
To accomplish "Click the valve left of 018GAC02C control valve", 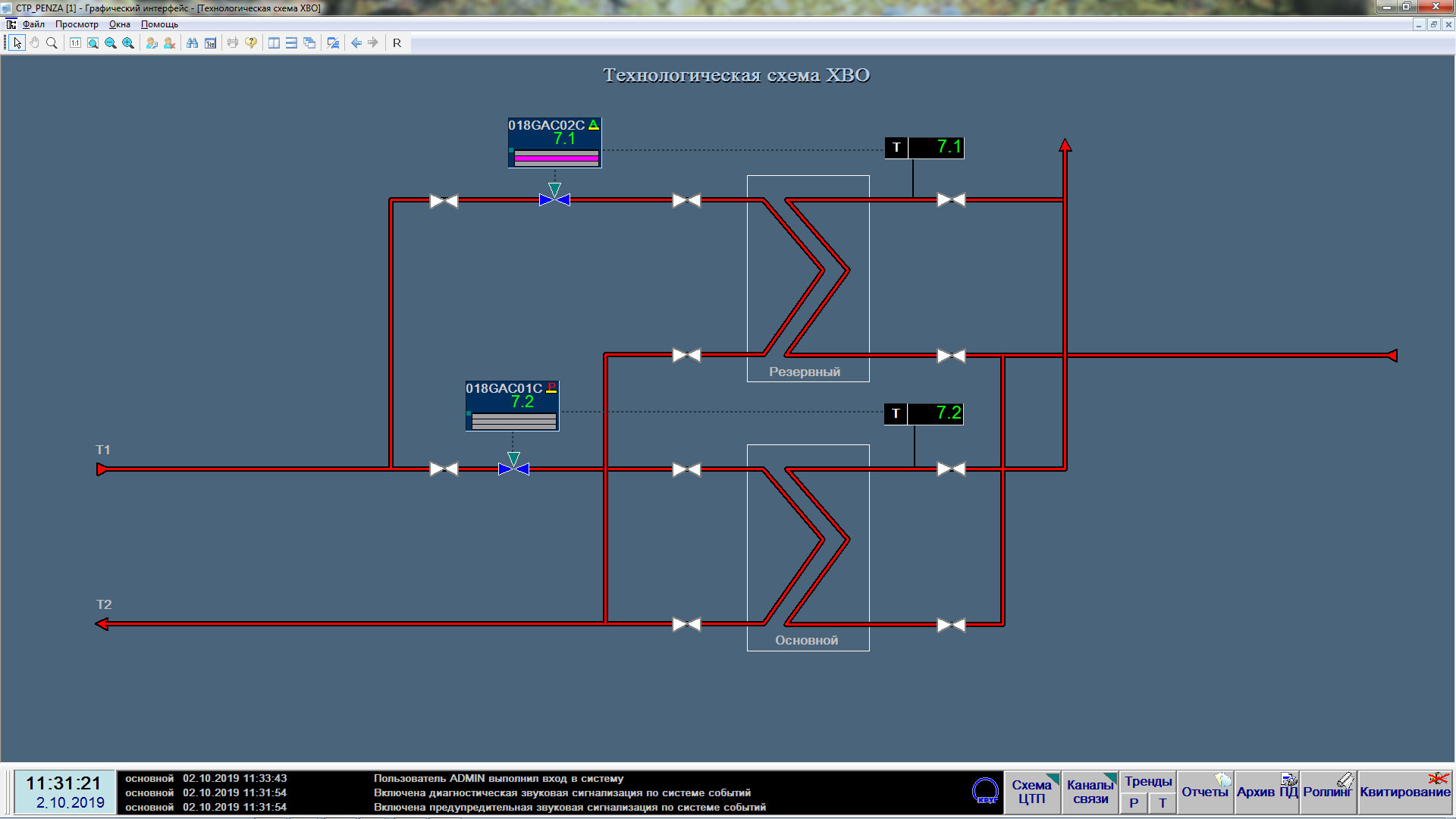I will 444,201.
